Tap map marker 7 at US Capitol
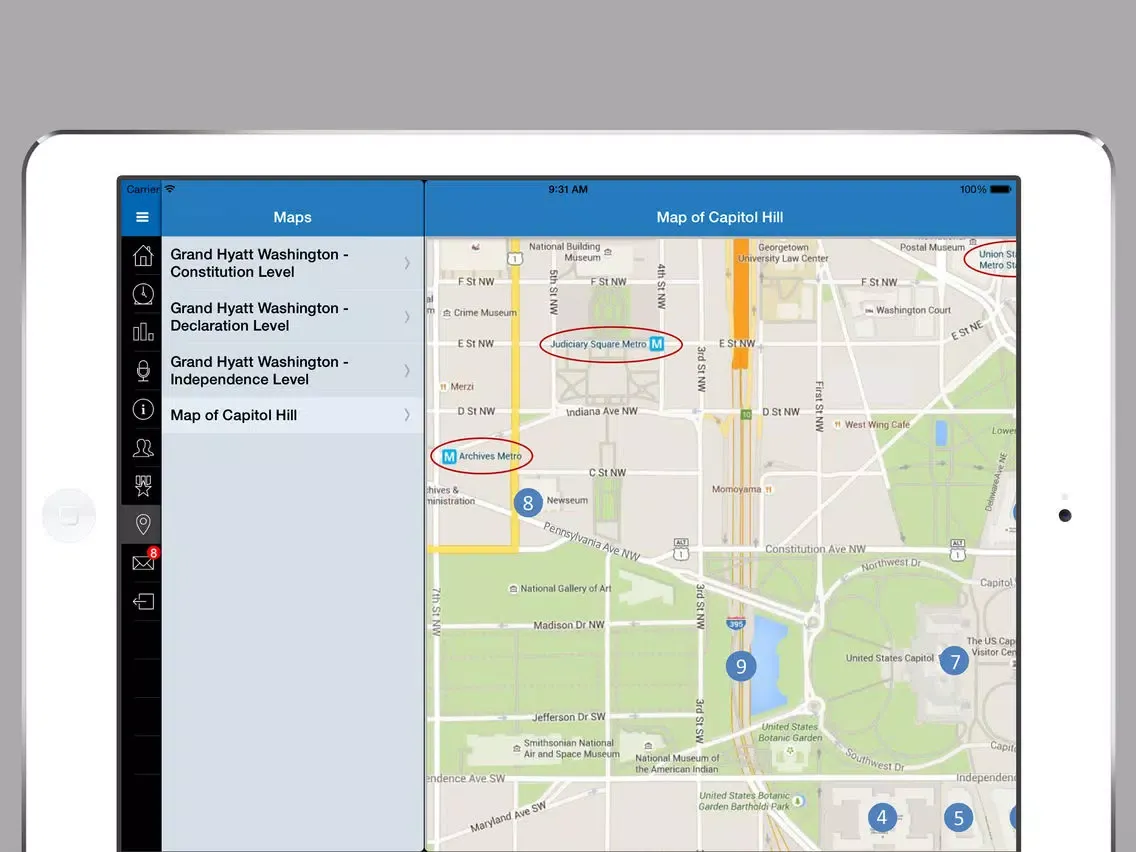Image resolution: width=1136 pixels, height=852 pixels. [x=954, y=661]
